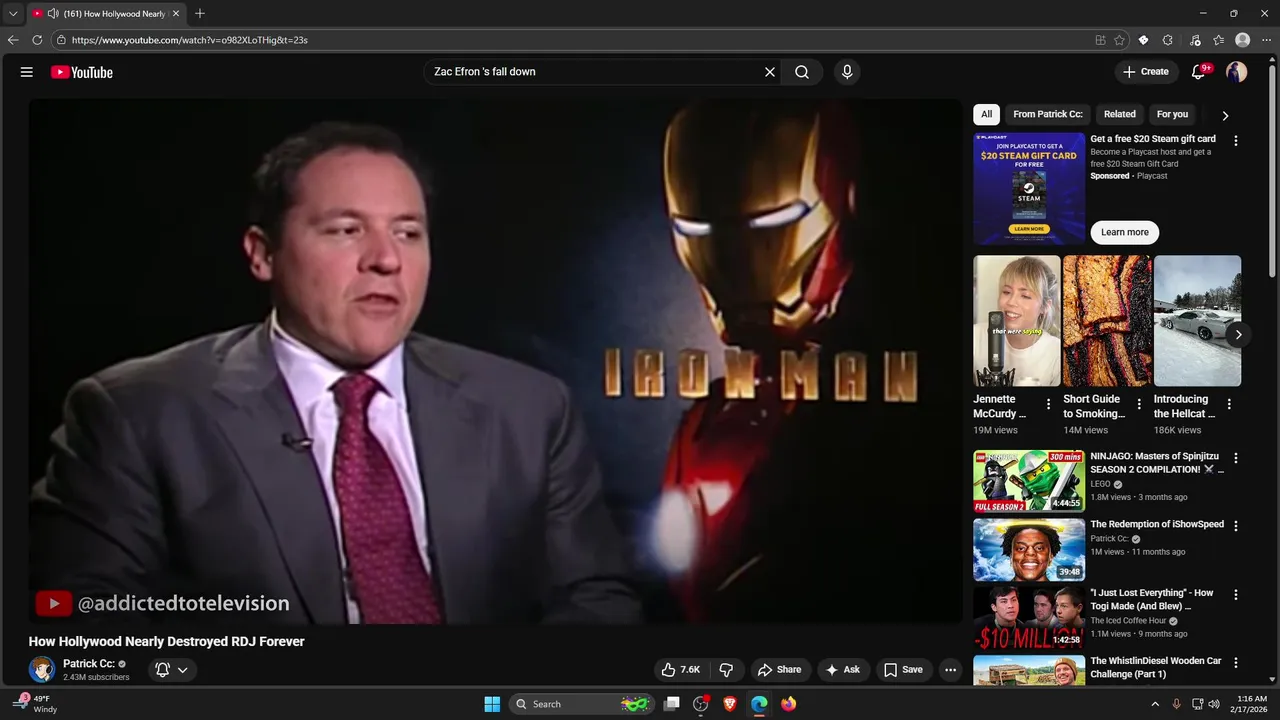1280x720 pixels.
Task: Open more actions under the video
Action: 951,670
